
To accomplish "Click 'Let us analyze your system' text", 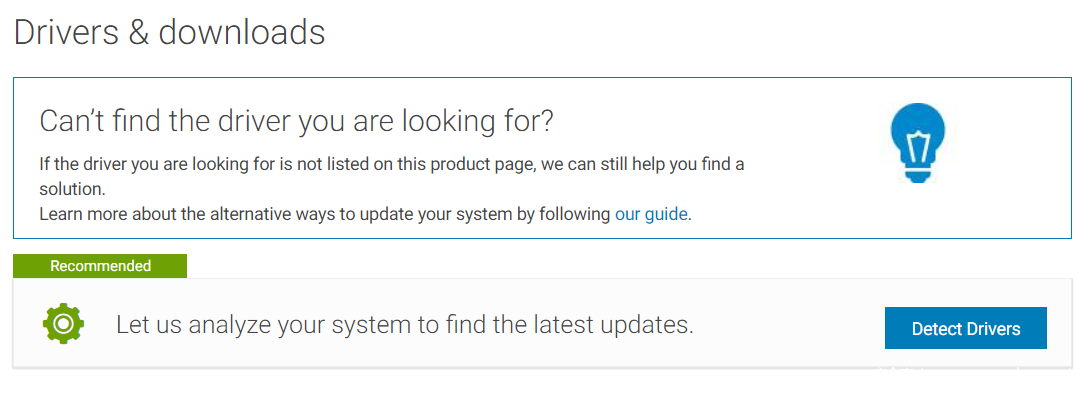I will click(405, 324).
